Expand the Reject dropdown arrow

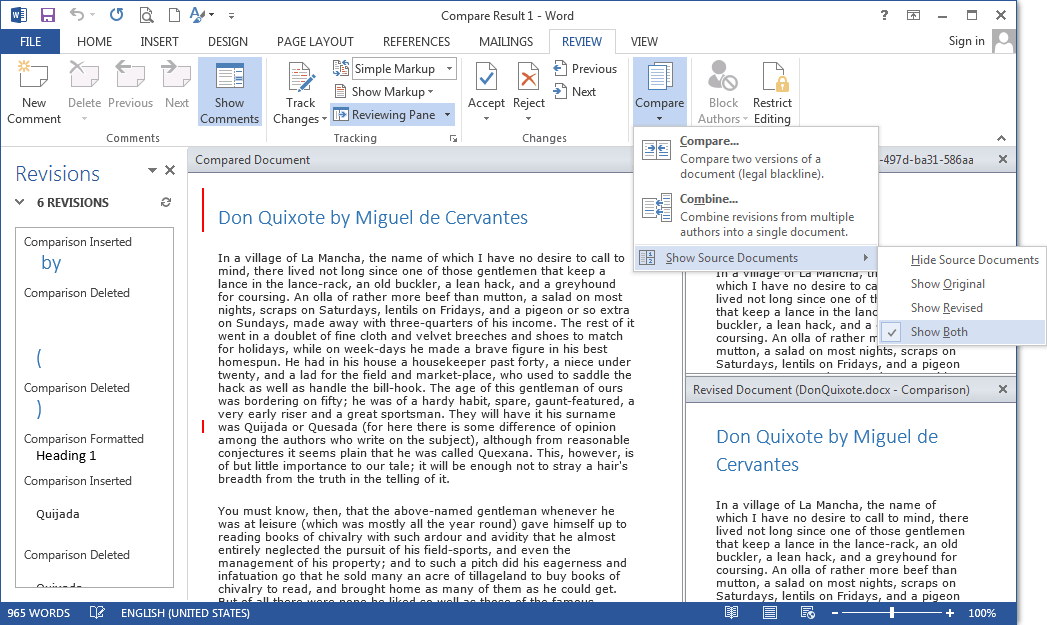[528, 119]
